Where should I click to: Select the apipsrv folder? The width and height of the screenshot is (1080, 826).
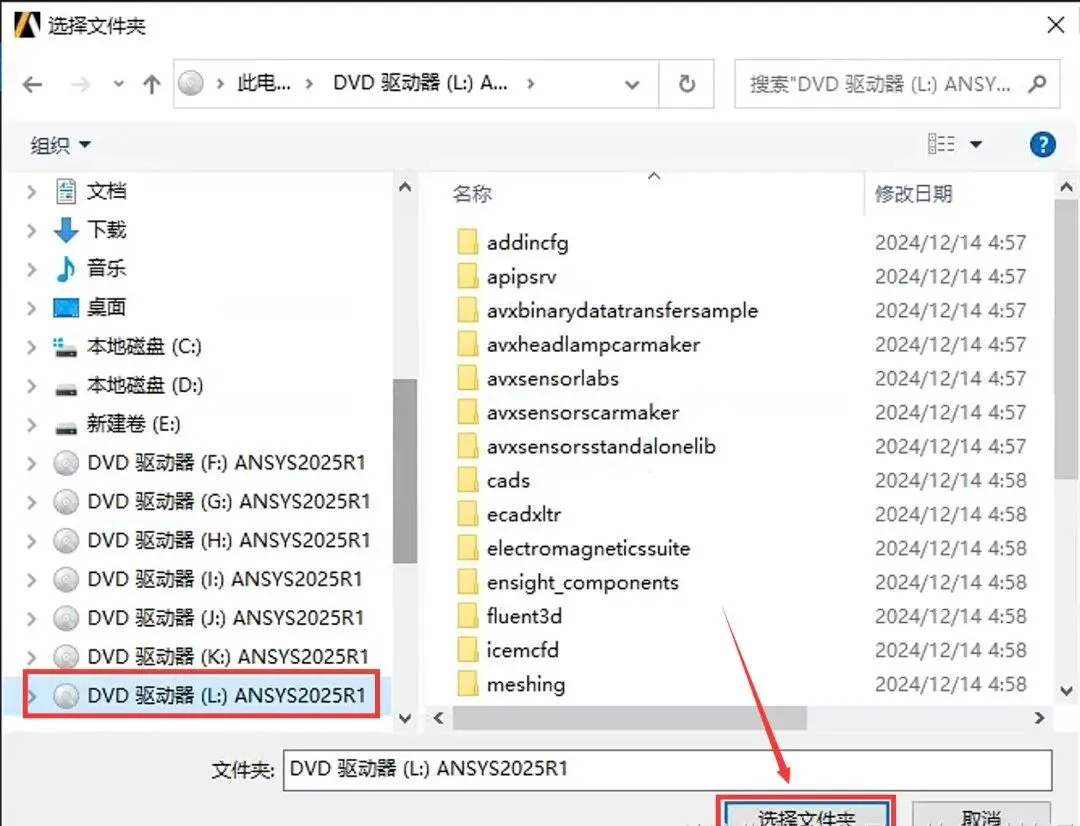click(521, 276)
